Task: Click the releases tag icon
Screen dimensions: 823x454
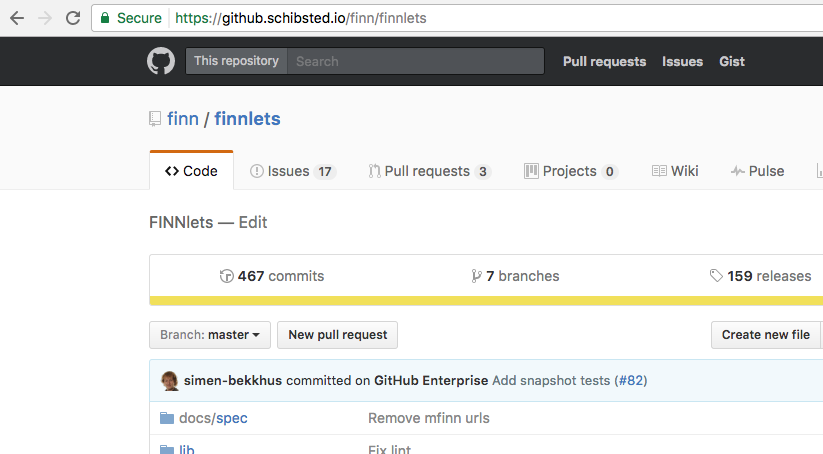Action: [x=716, y=276]
